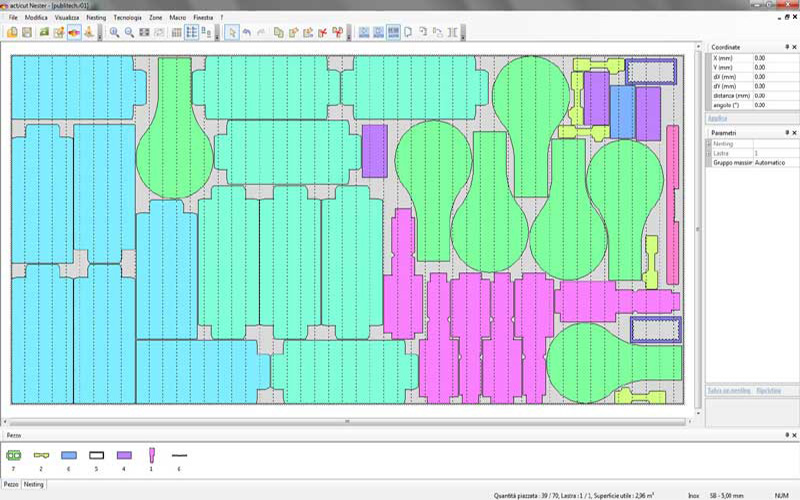Select the arrow pointer tool

(x=232, y=33)
